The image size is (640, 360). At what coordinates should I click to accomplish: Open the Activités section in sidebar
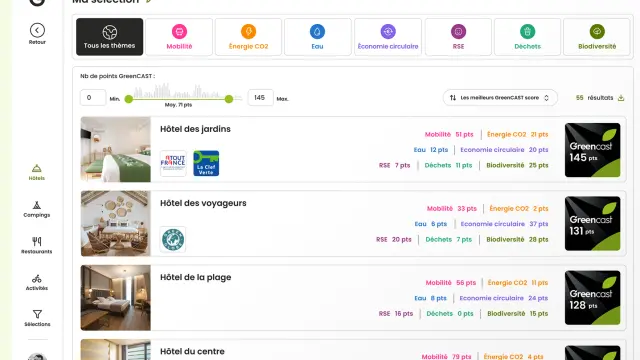point(37,282)
